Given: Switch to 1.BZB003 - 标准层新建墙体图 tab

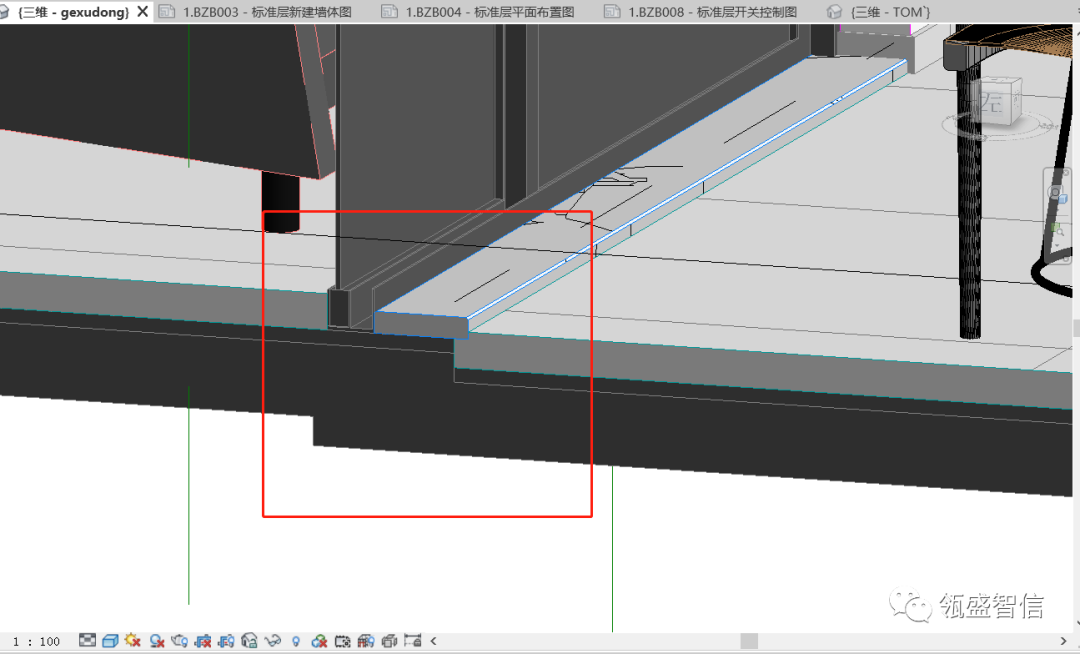Looking at the screenshot, I should click(266, 12).
